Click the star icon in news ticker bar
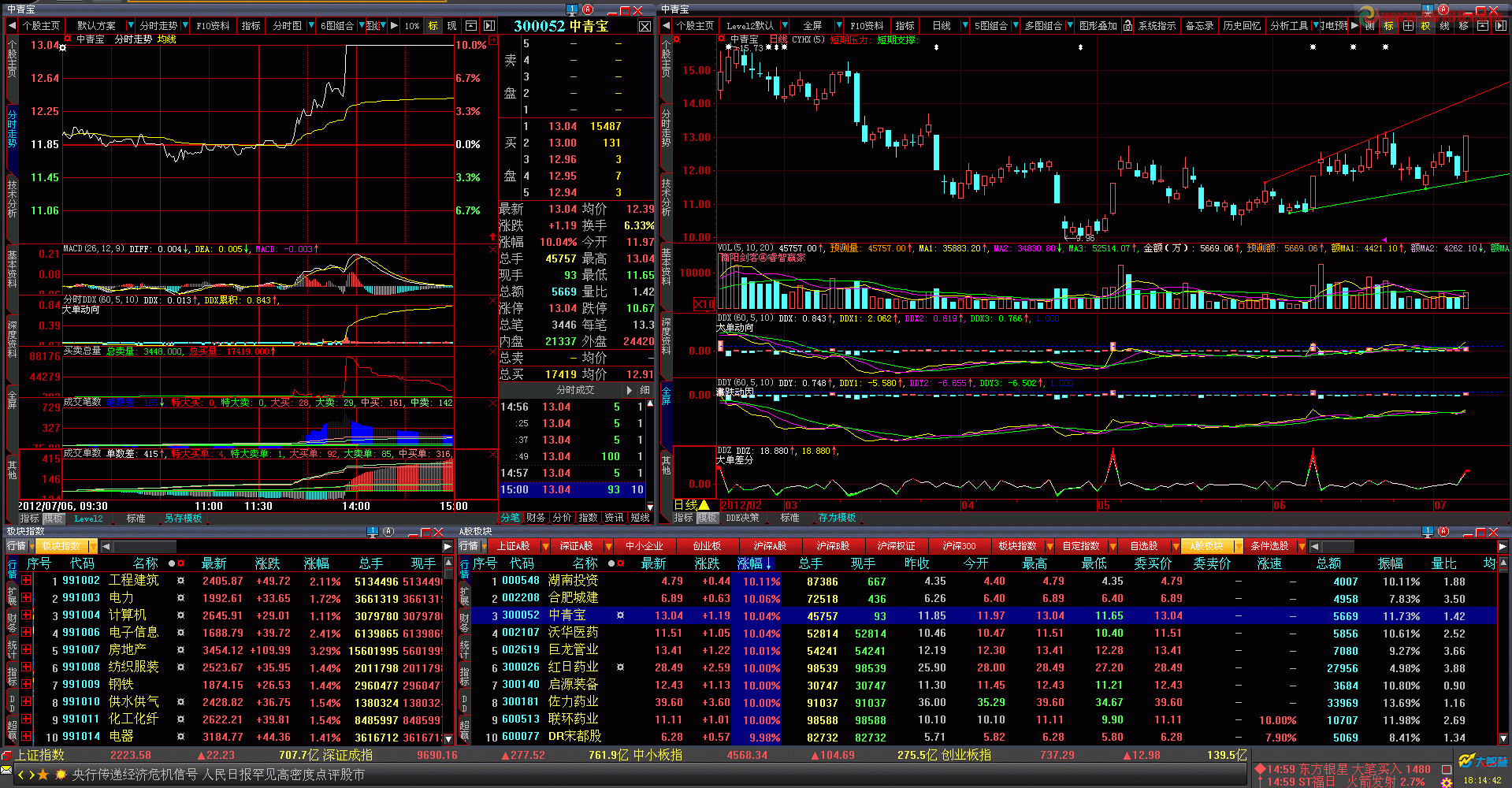1512x788 pixels. 43,775
